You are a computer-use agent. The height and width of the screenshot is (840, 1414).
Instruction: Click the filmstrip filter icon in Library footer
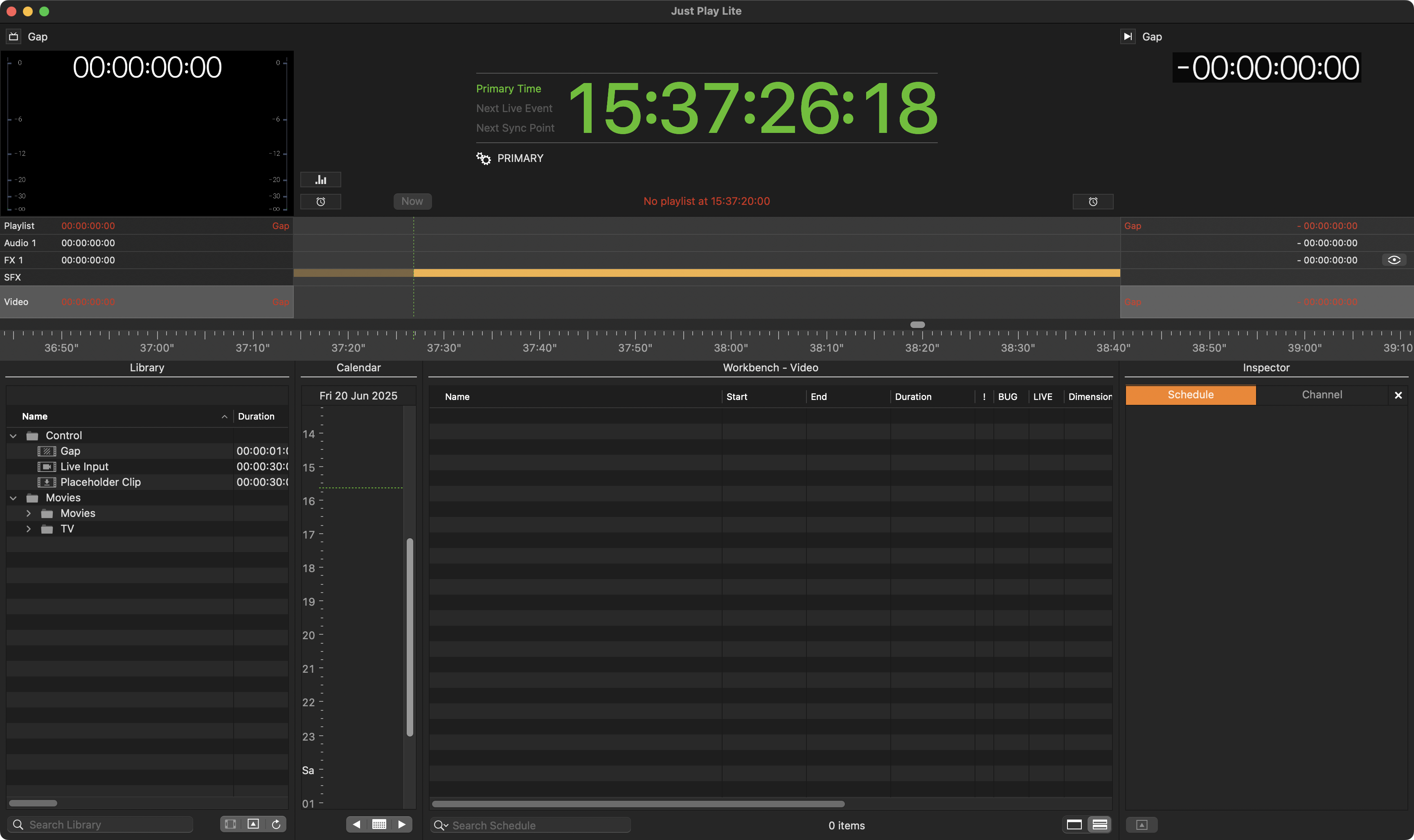point(230,824)
